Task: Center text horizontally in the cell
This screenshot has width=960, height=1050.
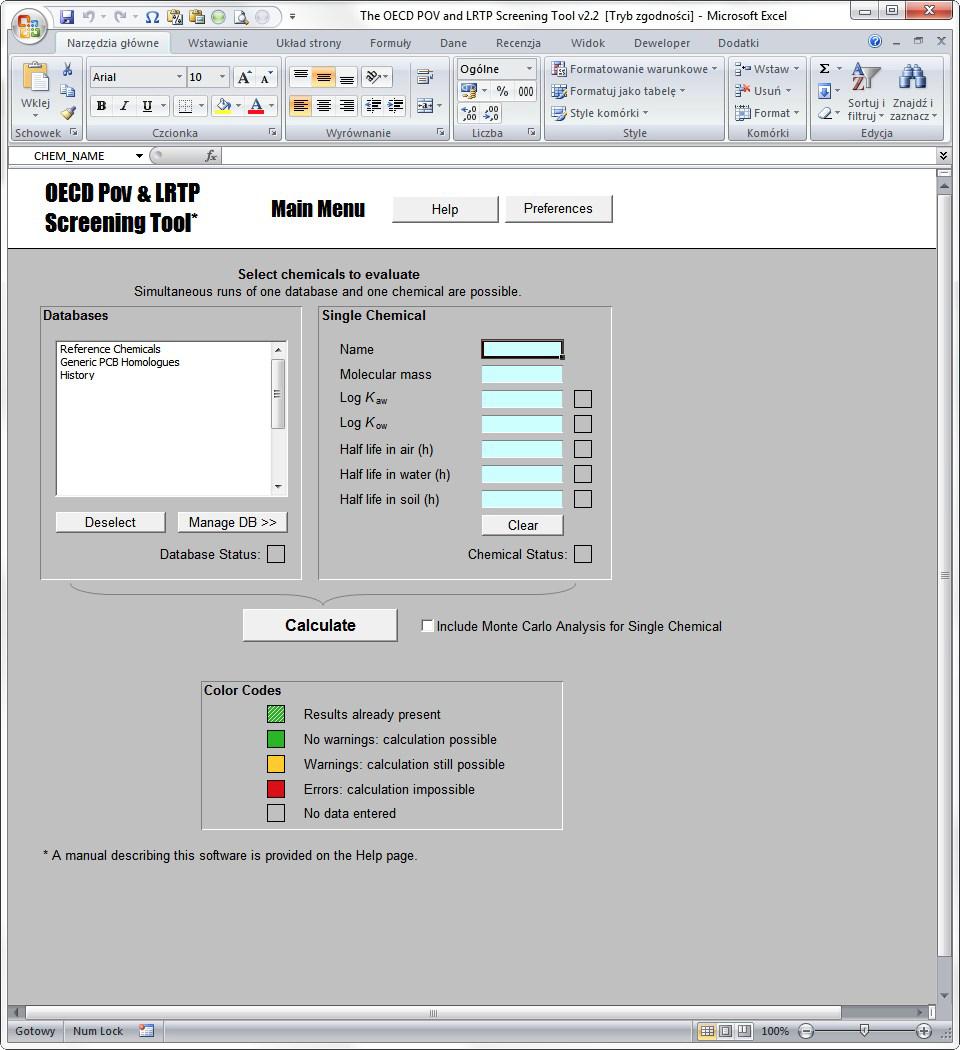Action: (x=323, y=106)
